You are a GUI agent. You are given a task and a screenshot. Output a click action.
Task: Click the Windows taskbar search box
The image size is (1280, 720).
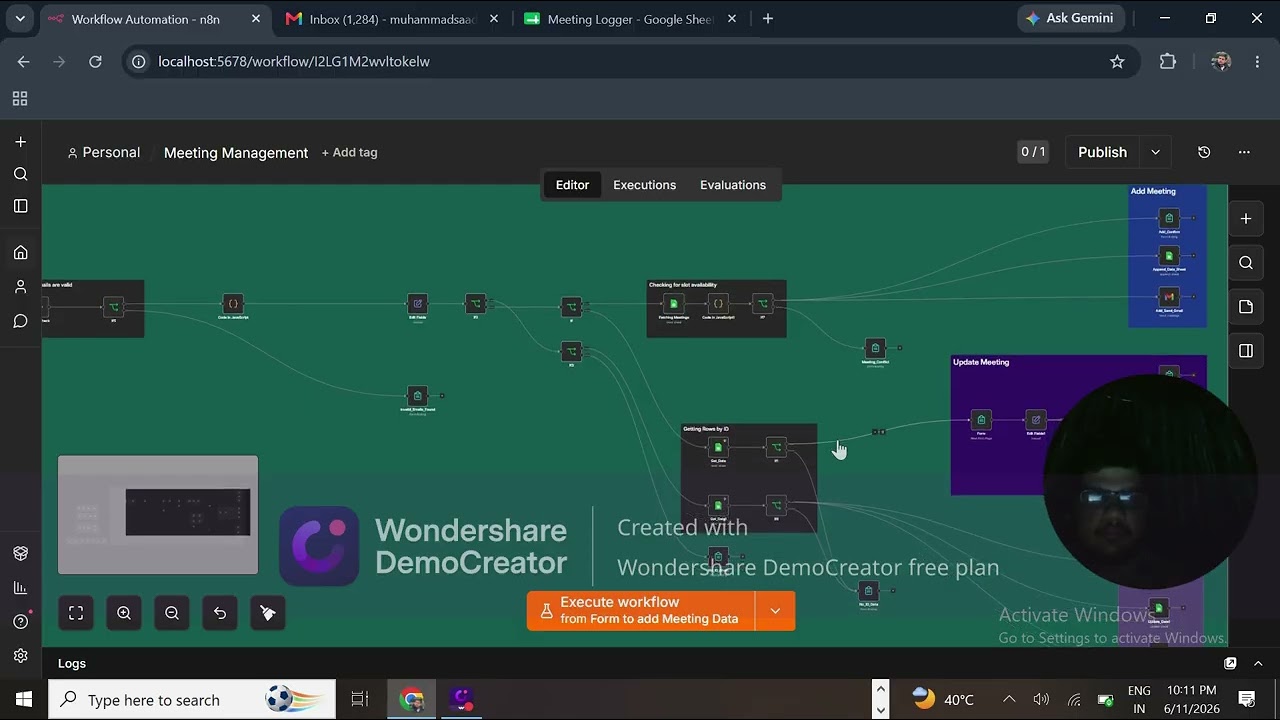click(192, 700)
